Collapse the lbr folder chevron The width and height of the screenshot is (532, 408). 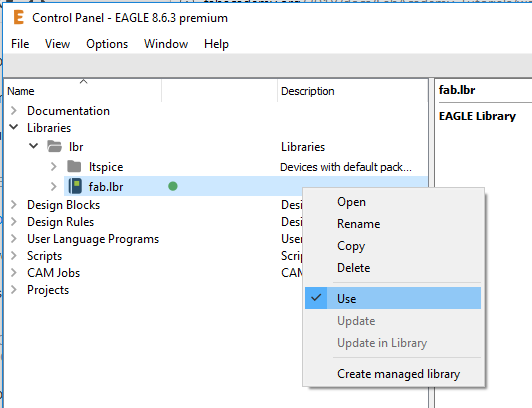click(33, 146)
